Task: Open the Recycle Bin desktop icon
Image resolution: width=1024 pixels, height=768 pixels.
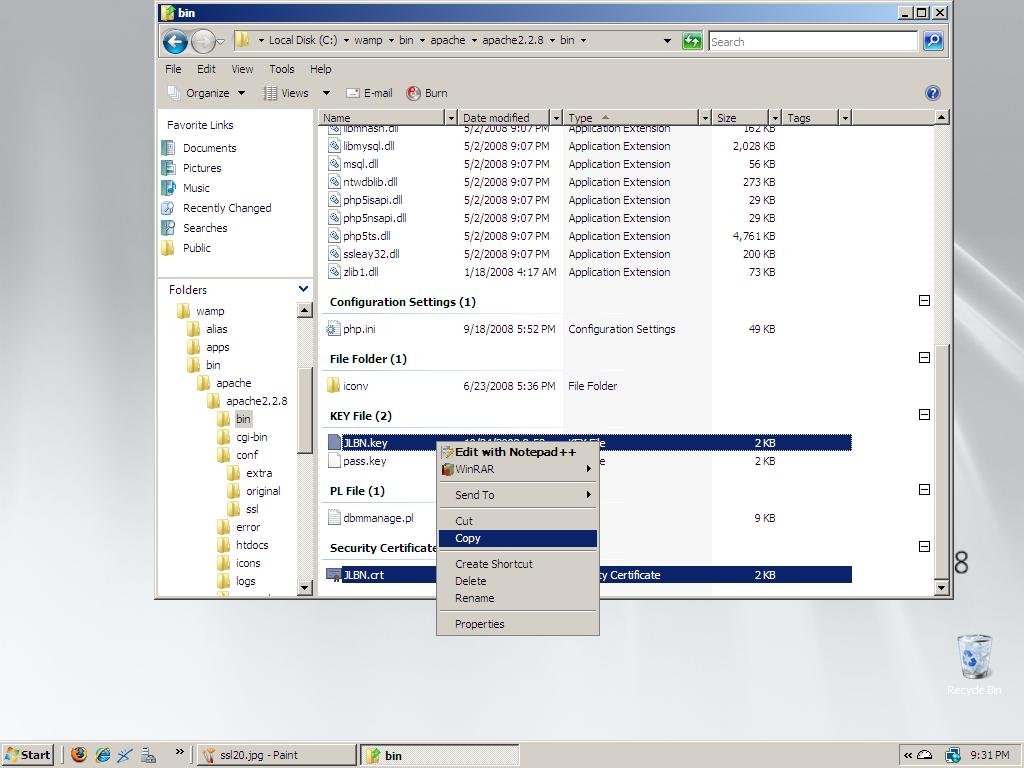Action: pos(974,658)
